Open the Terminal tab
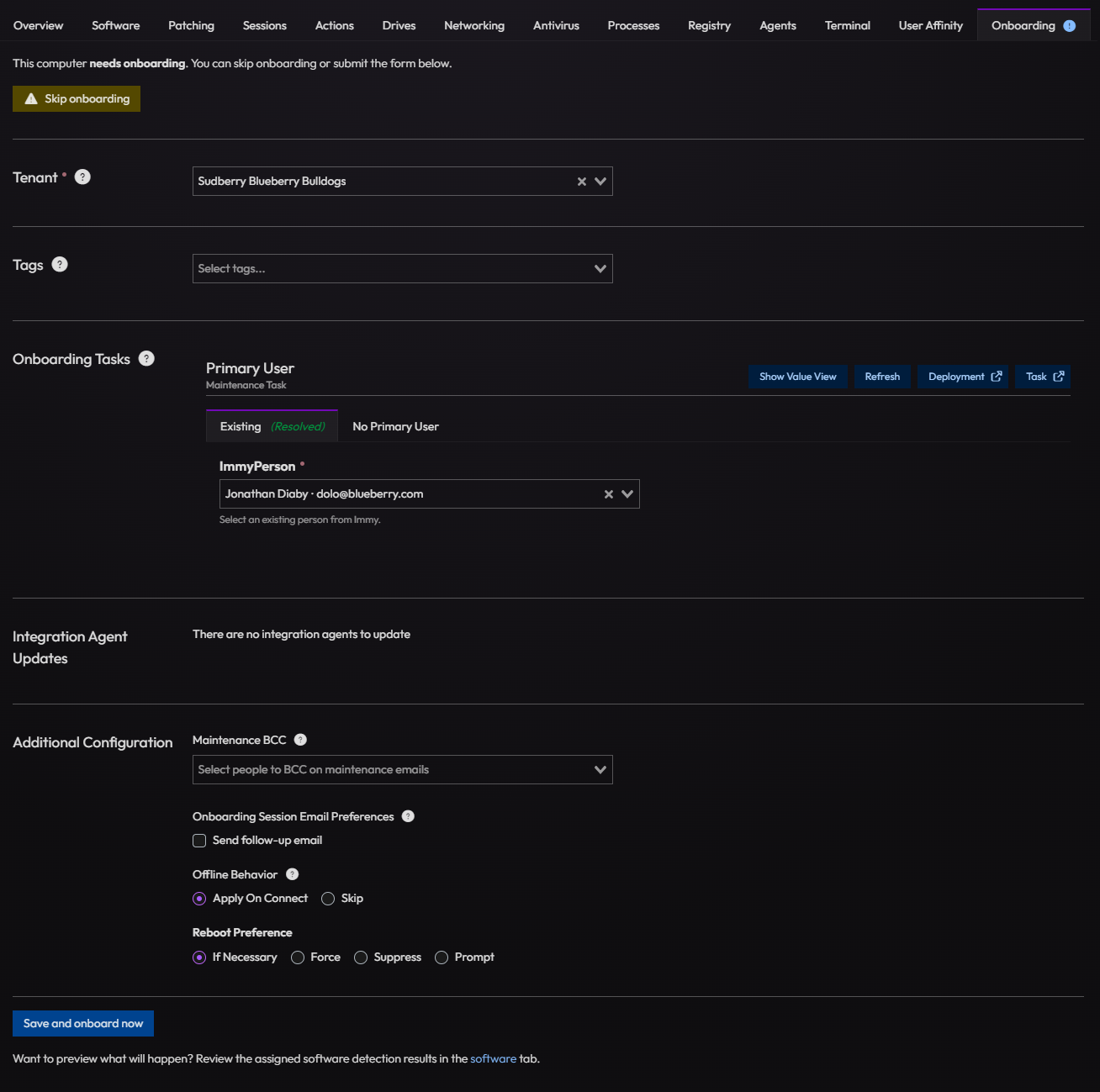The image size is (1100, 1092). 848,25
